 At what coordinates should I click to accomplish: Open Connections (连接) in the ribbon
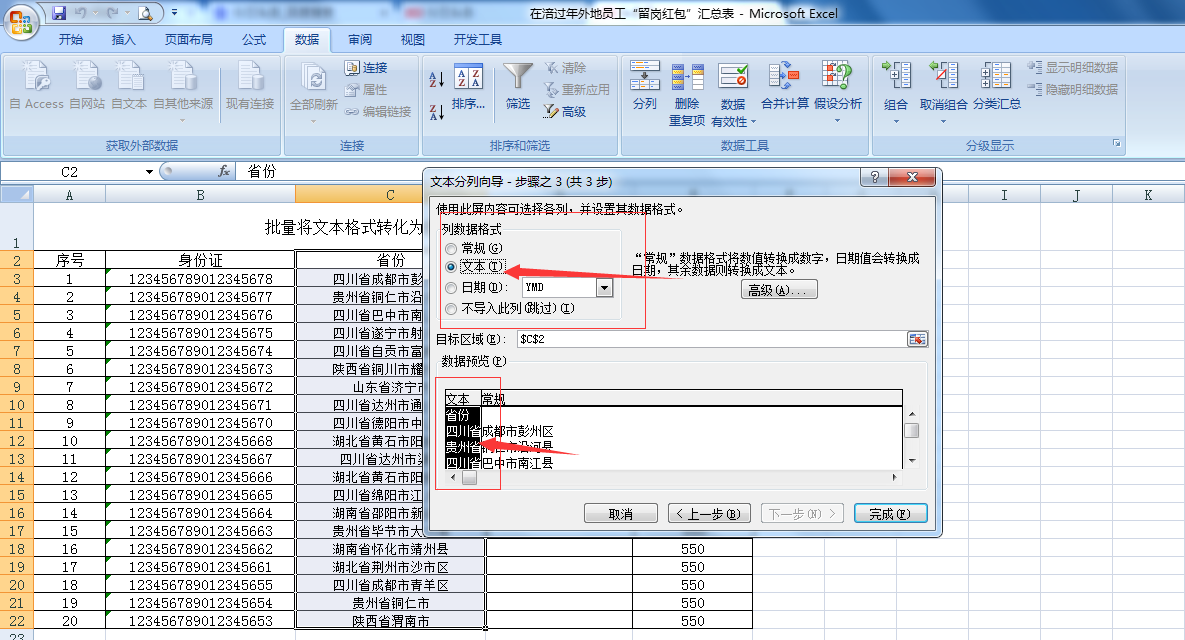367,67
